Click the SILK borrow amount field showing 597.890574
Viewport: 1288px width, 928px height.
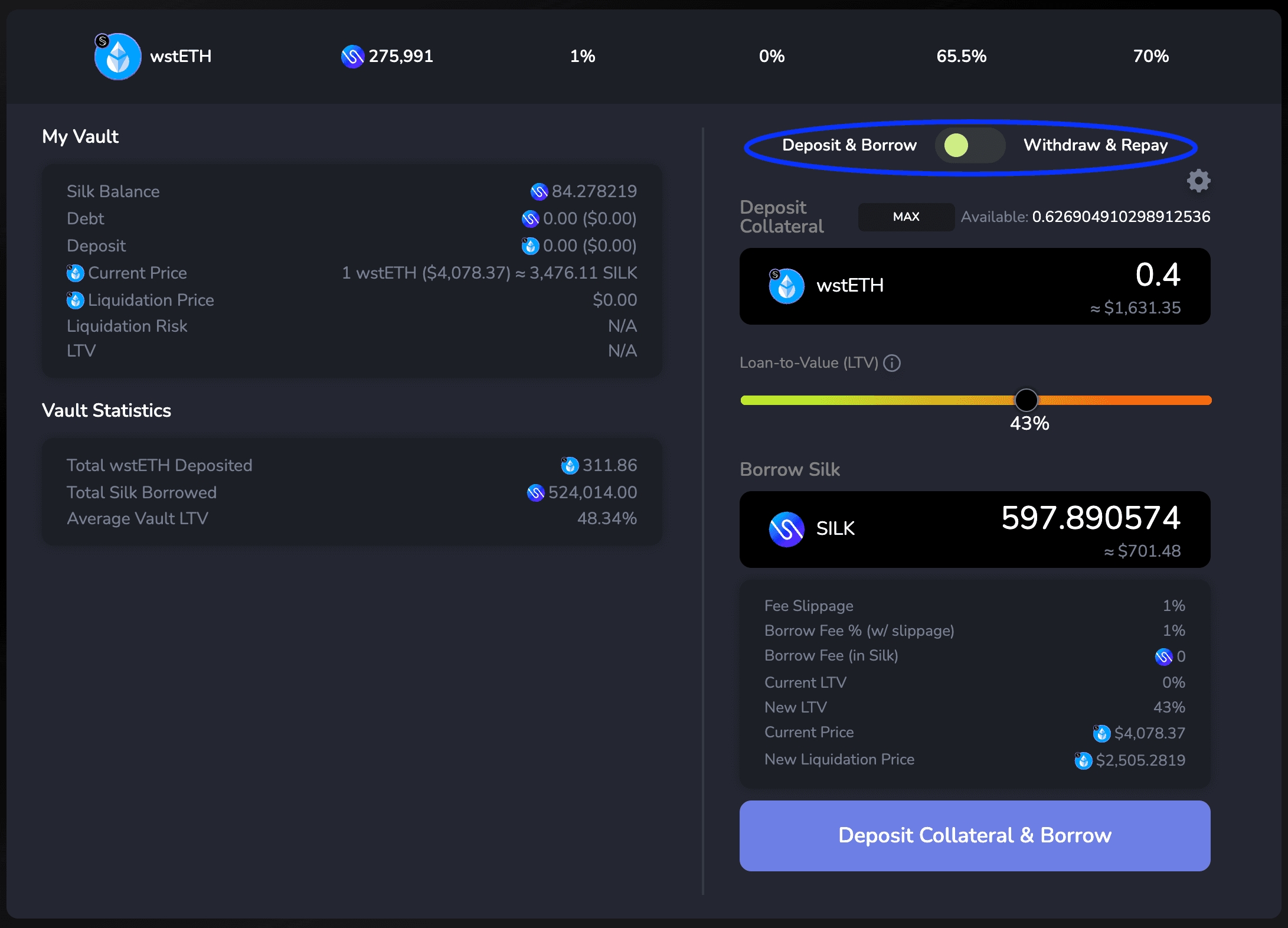coord(1090,518)
